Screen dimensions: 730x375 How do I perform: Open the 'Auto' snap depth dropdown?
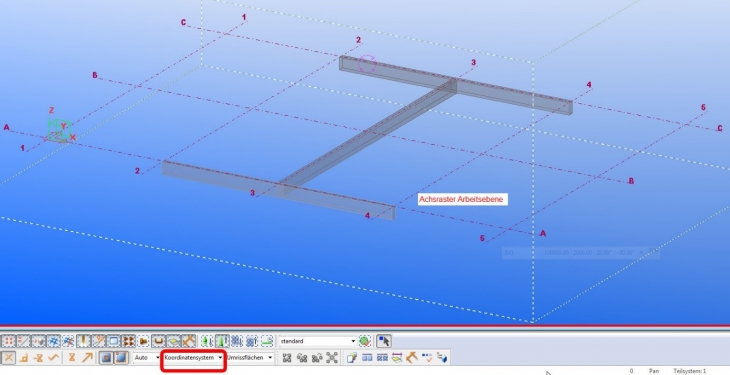pyautogui.click(x=148, y=357)
